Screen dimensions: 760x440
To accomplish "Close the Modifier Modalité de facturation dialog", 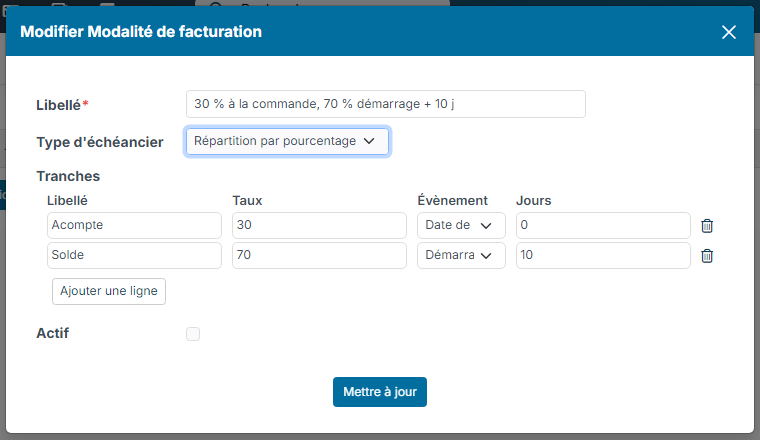I will tap(728, 32).
